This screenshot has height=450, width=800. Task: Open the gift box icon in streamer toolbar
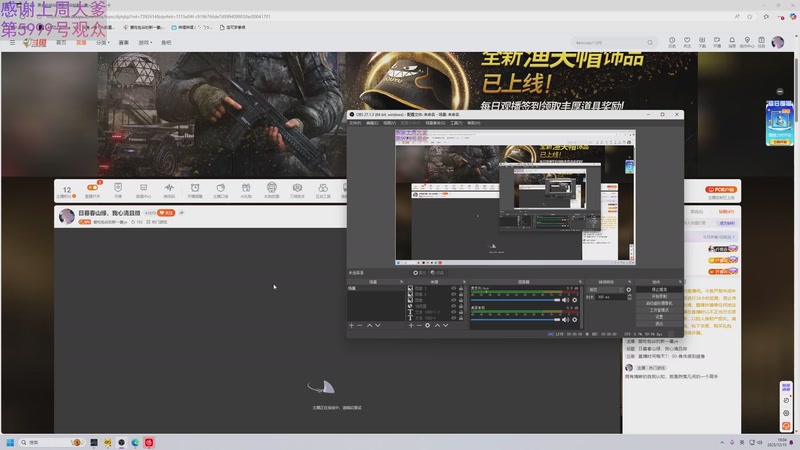246,188
